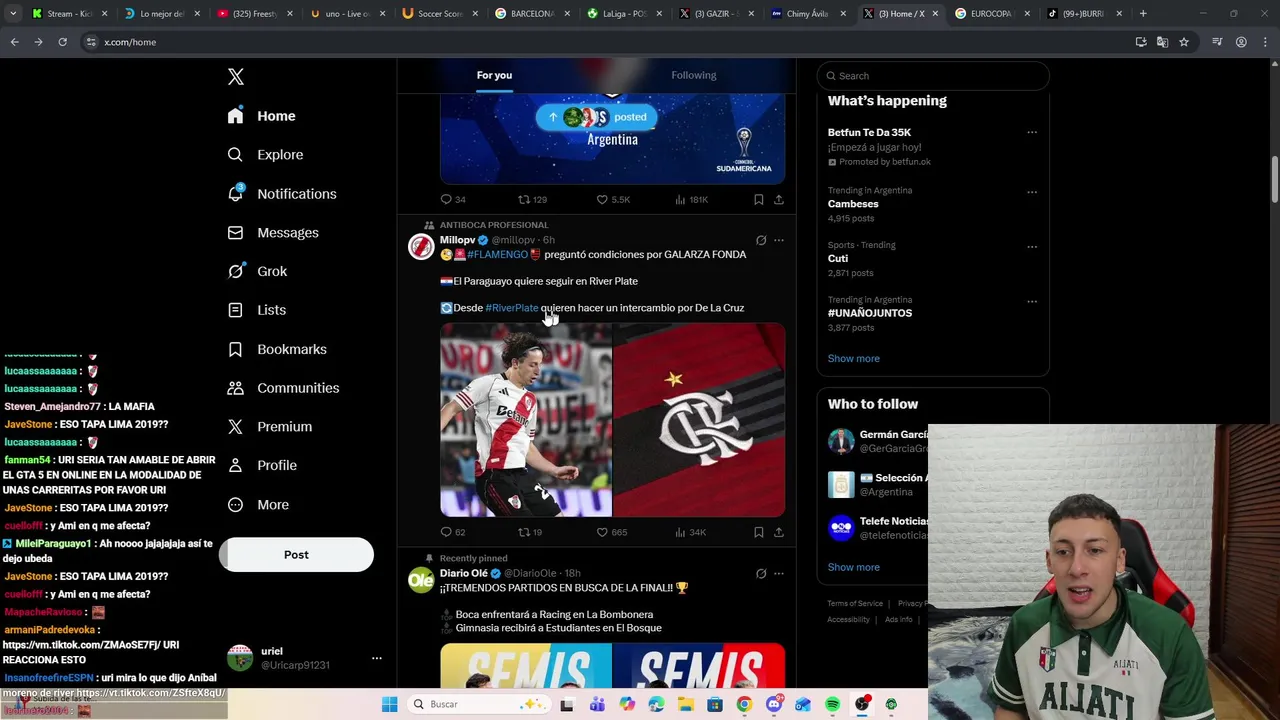This screenshot has height=720, width=1280.
Task: Open the River player photo in Millopv post
Action: [526, 420]
